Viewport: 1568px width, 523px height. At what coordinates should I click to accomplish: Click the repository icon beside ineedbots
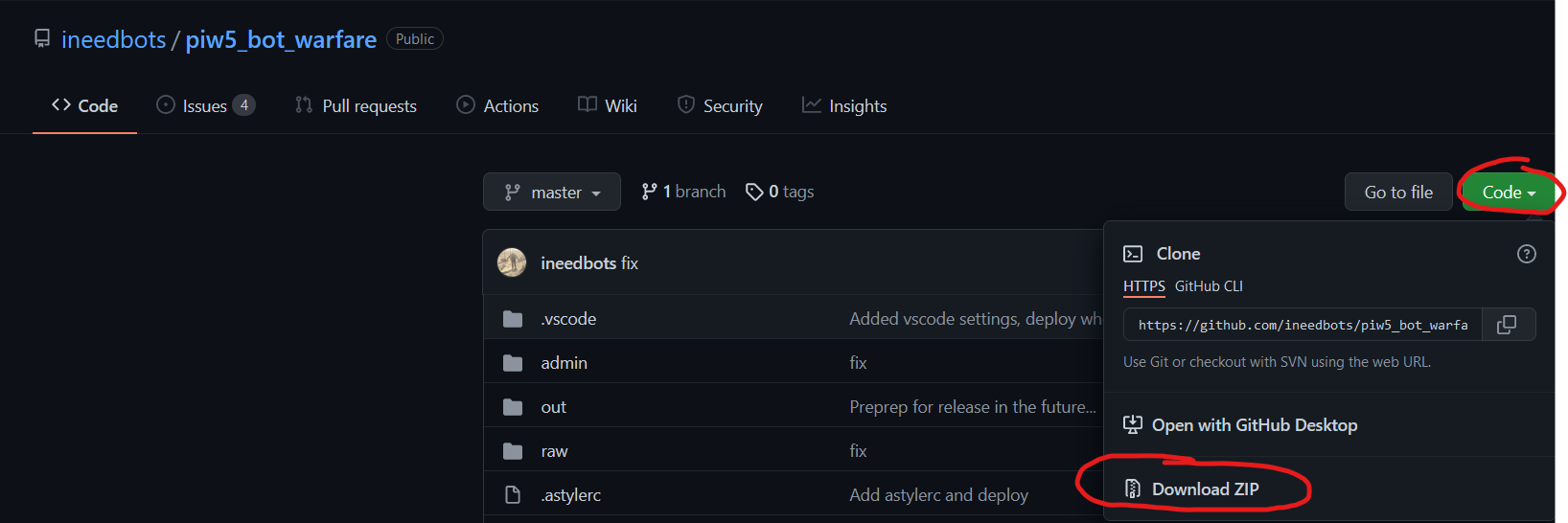tap(42, 39)
